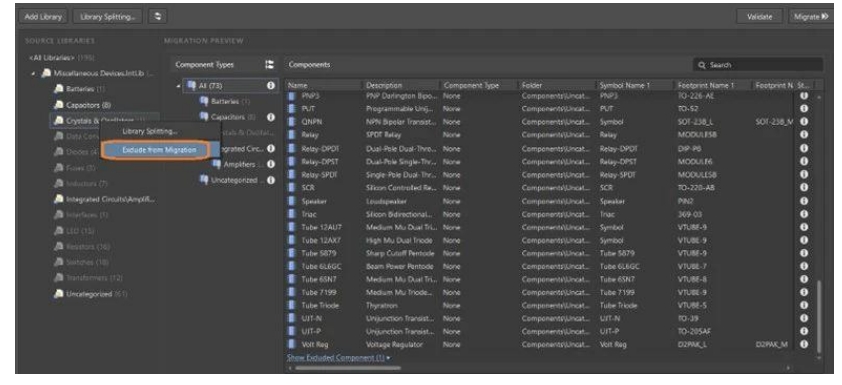The width and height of the screenshot is (842, 385).
Task: Select Capacitors (8) in the source libraries
Action: pyautogui.click(x=82, y=105)
